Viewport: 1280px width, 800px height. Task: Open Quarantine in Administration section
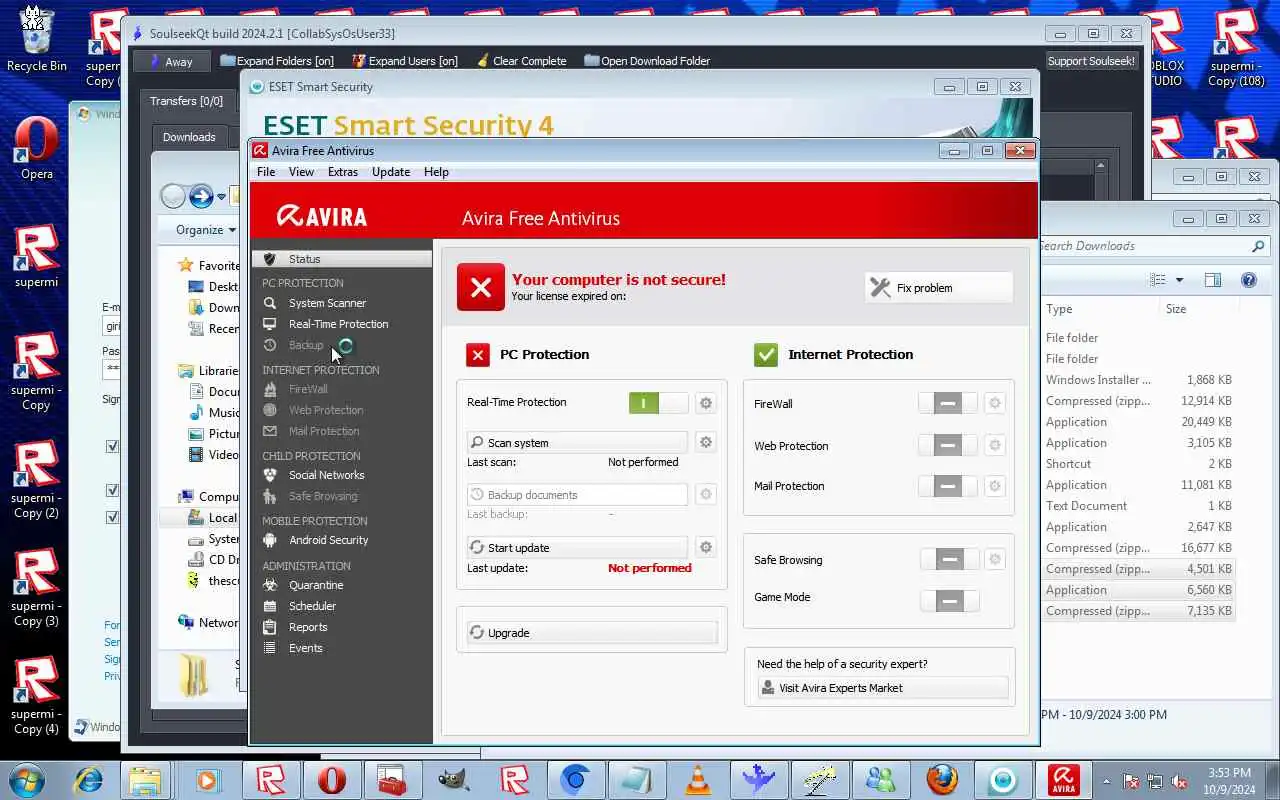316,585
